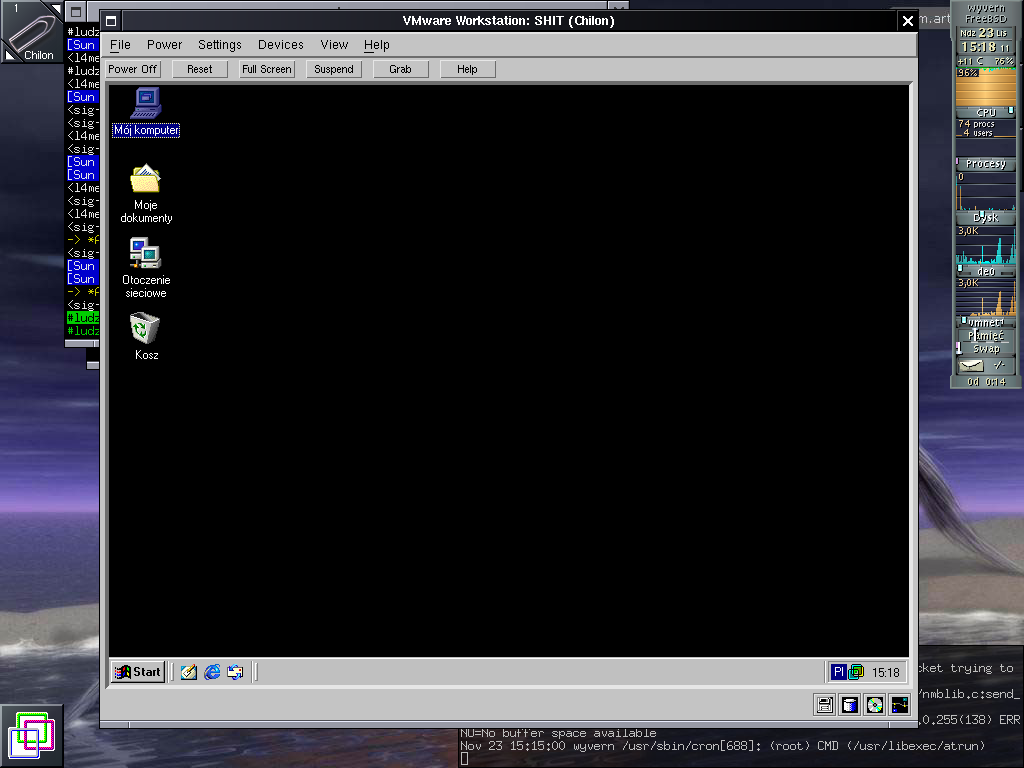Switch VM to Full Screen
Screen dimensions: 1024x768
coord(267,69)
